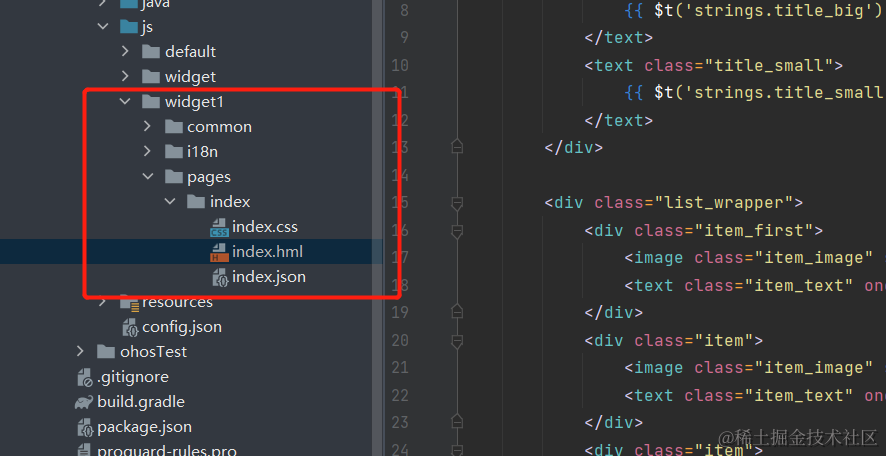Select the widget folder name

[x=190, y=76]
